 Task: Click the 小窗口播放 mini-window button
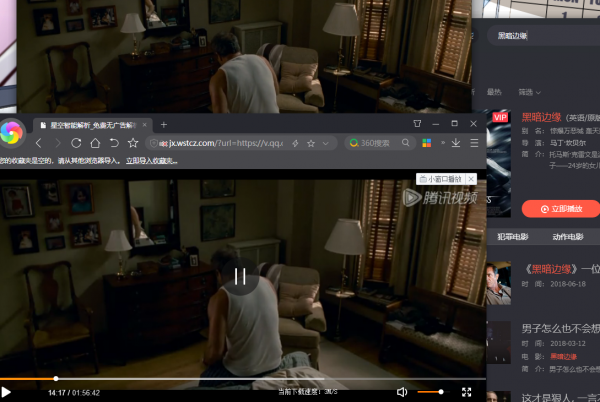(441, 179)
